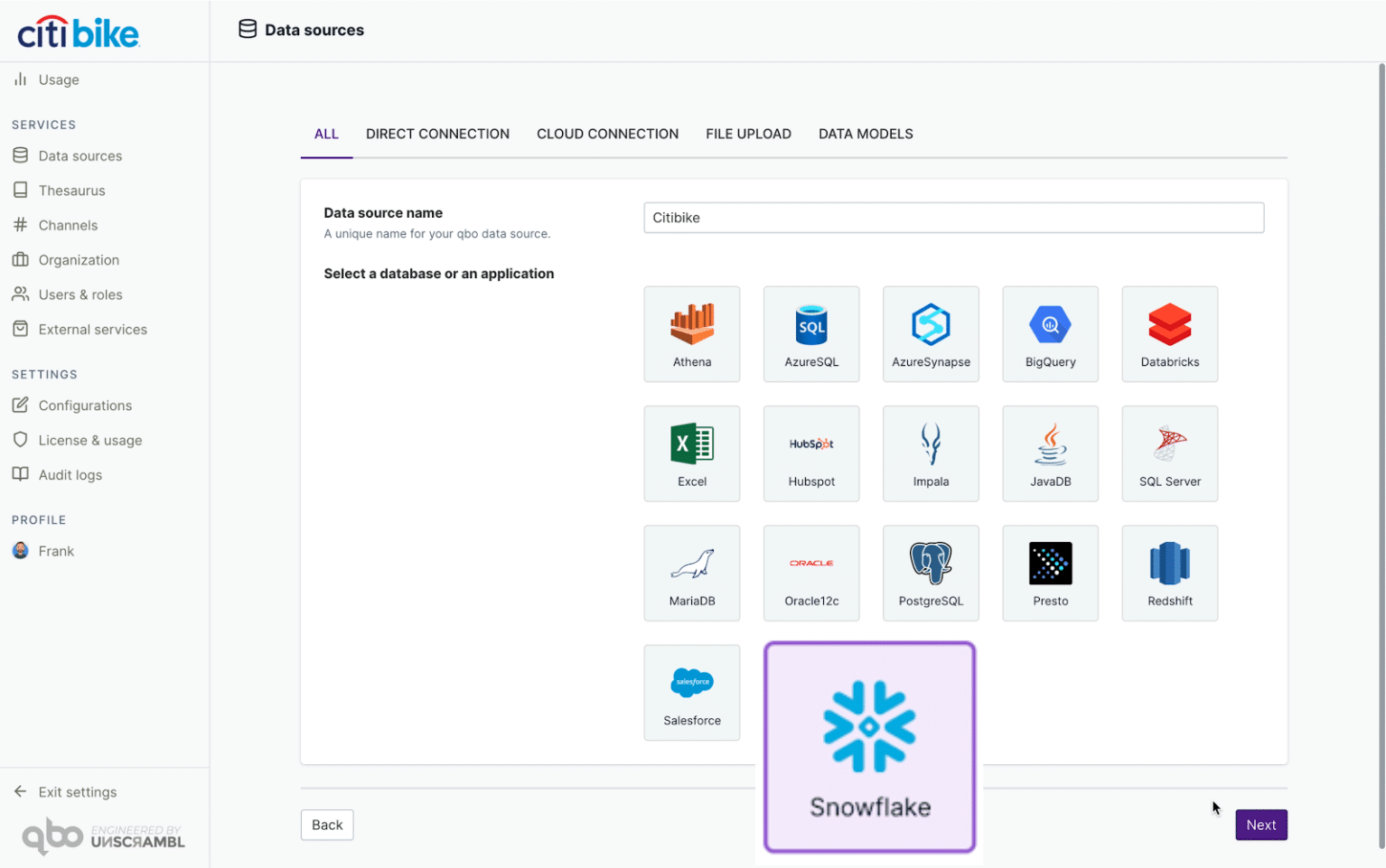Switch to the Data Models tab

point(865,134)
